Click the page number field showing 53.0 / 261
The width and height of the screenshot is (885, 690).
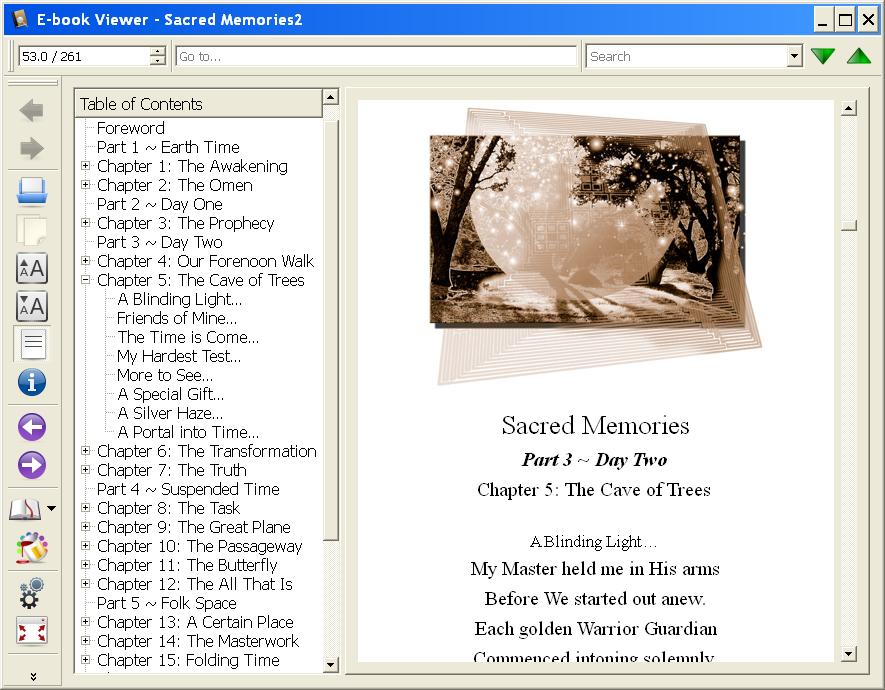coord(84,56)
